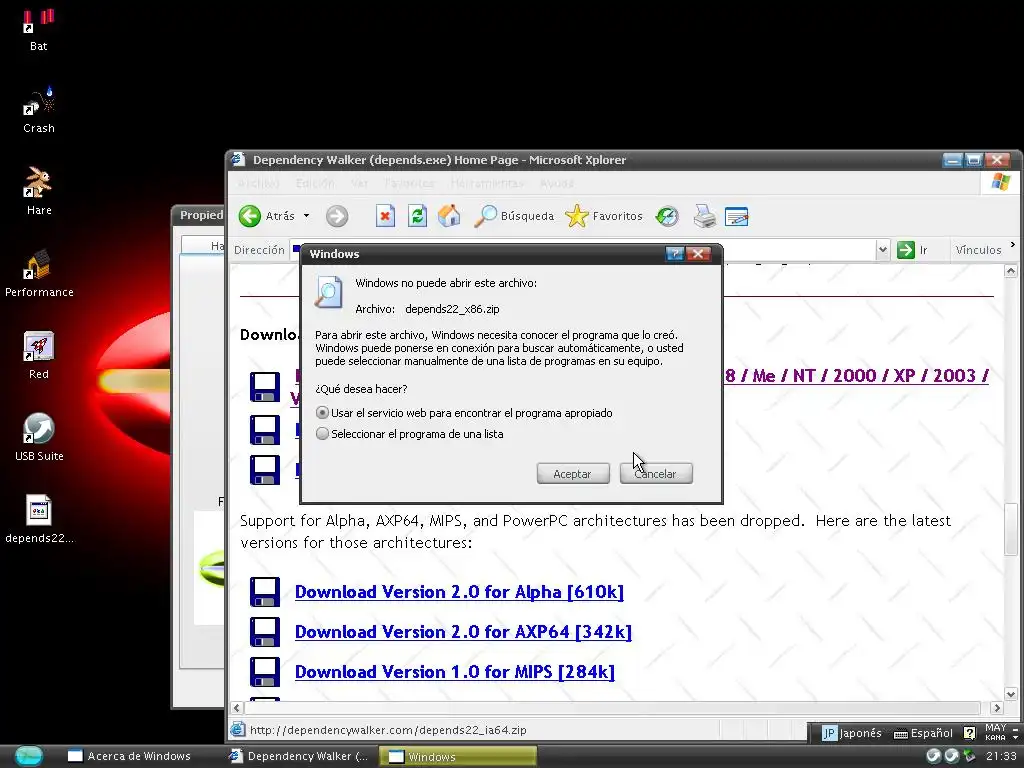Open Download Version 2.0 for AXP64 link
The image size is (1024, 768).
(x=463, y=632)
